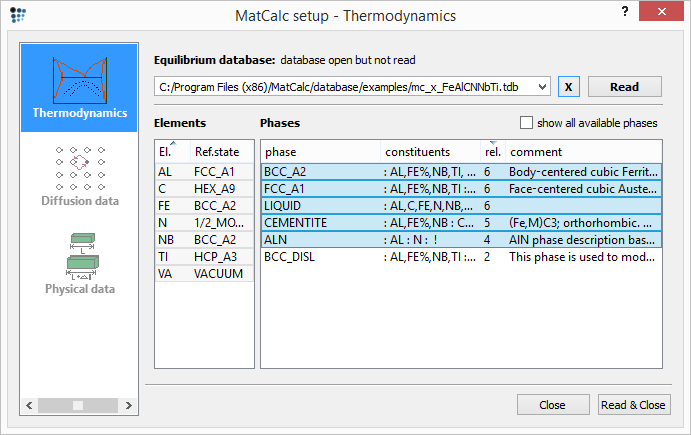Sort elements by Ref.state column header
Image resolution: width=691 pixels, height=435 pixels.
pos(222,152)
